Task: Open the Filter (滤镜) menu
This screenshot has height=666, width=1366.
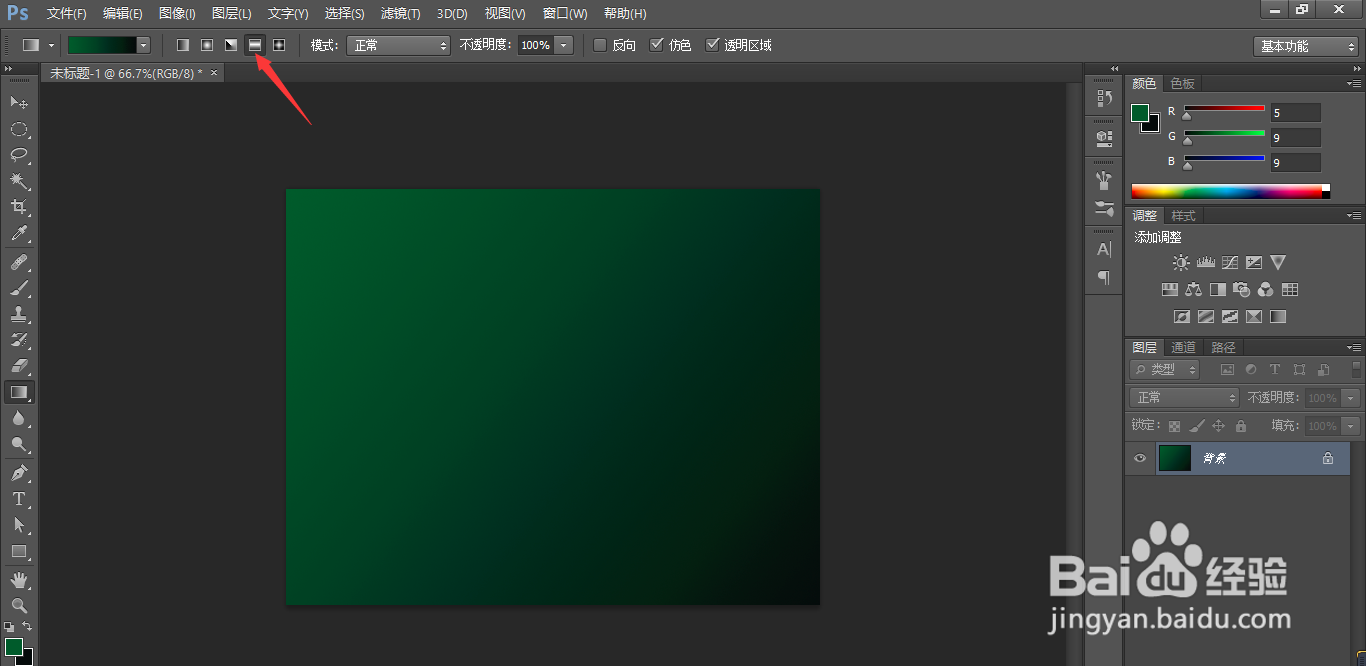Action: [400, 14]
